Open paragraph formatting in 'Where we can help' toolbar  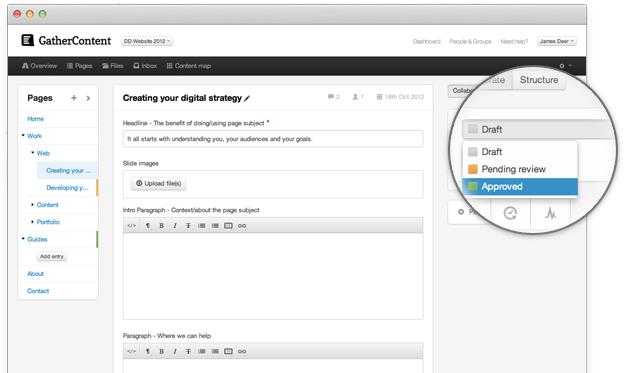pyautogui.click(x=148, y=352)
